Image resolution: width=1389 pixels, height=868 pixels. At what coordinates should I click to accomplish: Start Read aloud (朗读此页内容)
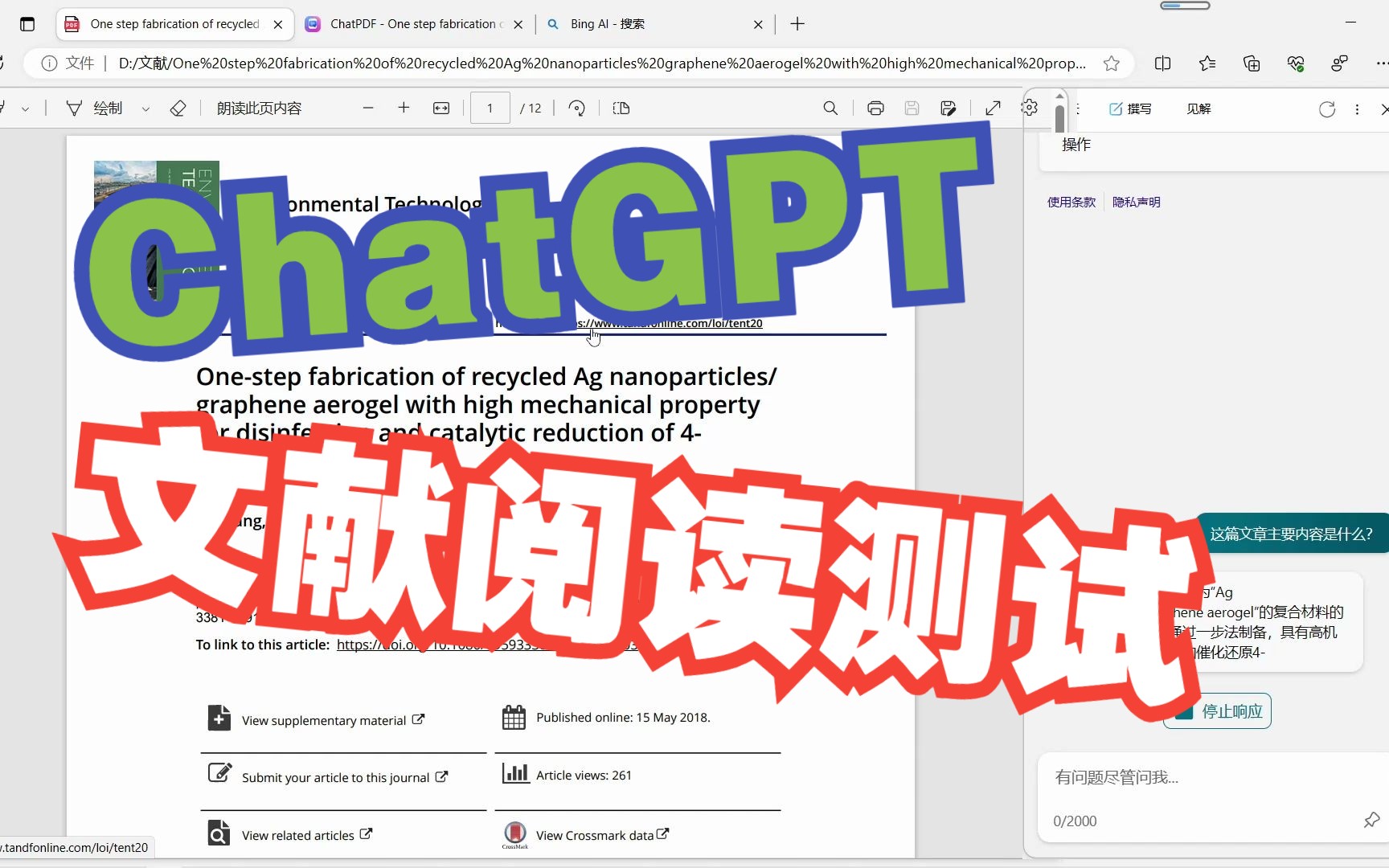pyautogui.click(x=259, y=108)
